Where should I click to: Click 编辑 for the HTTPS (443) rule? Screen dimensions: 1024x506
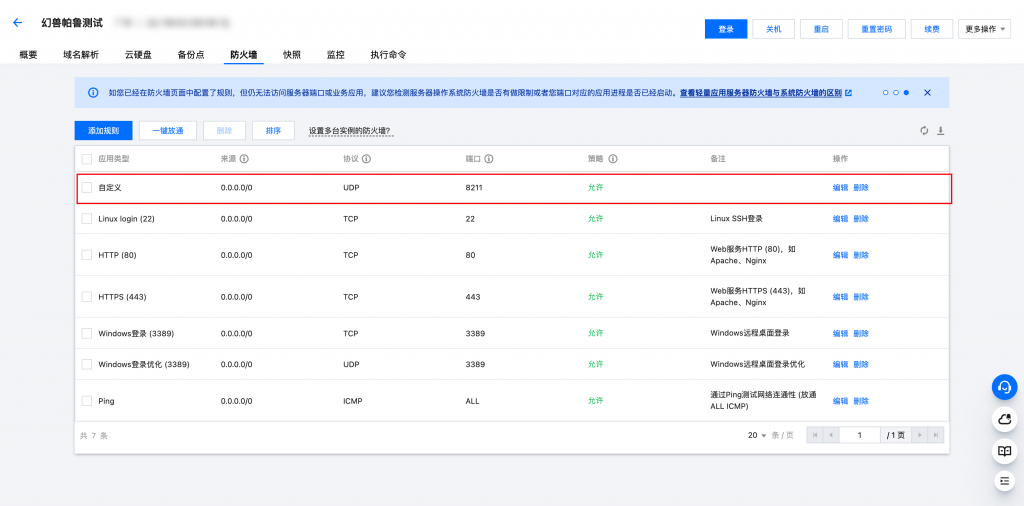[x=840, y=297]
